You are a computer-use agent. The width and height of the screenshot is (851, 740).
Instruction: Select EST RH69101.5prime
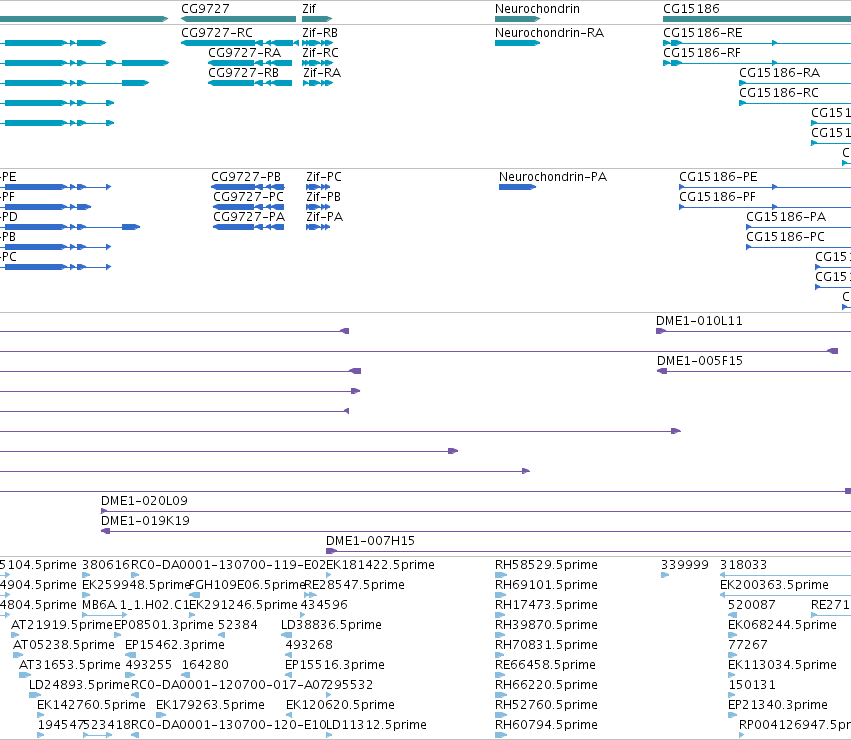point(546,585)
